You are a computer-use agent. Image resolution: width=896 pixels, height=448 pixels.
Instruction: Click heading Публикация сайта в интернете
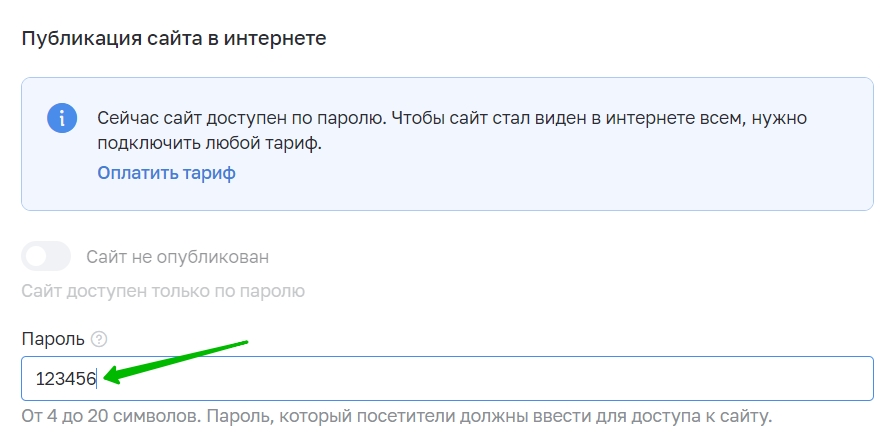pos(174,39)
